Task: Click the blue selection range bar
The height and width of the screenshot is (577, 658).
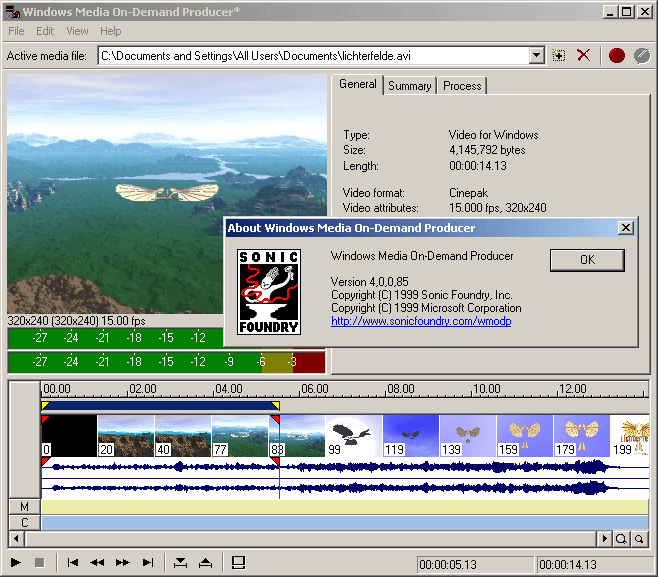Action: [x=161, y=405]
